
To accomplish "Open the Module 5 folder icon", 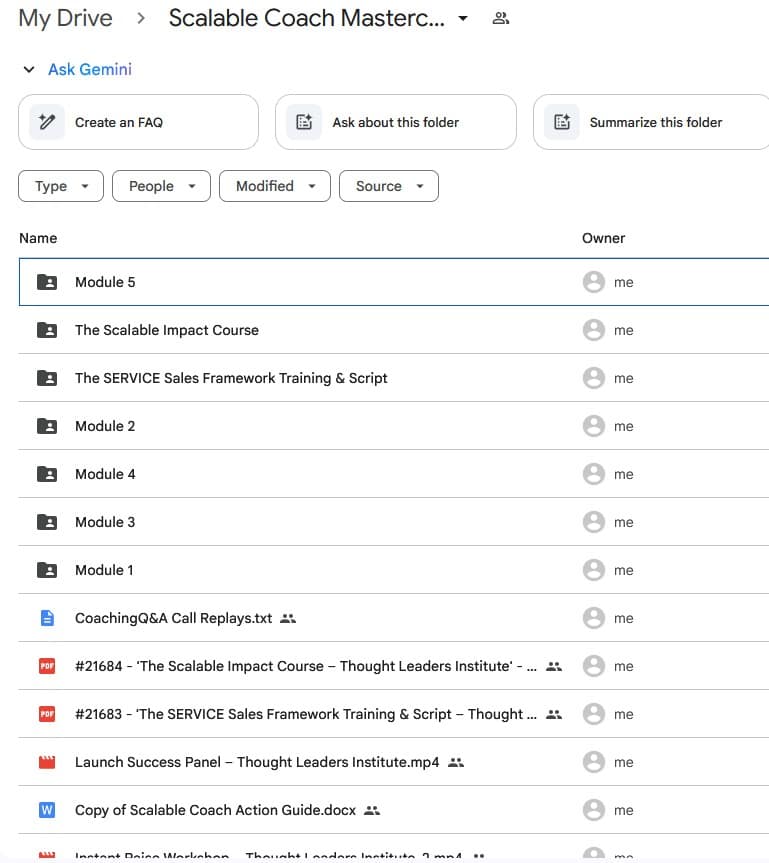I will tap(46, 282).
